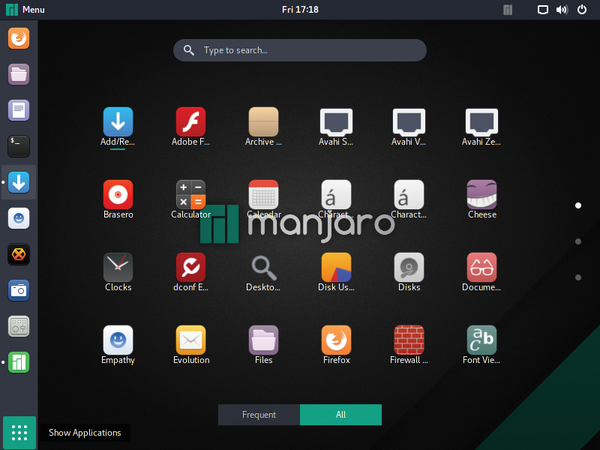The width and height of the screenshot is (600, 450).
Task: Open Font Viewer
Action: pos(481,340)
